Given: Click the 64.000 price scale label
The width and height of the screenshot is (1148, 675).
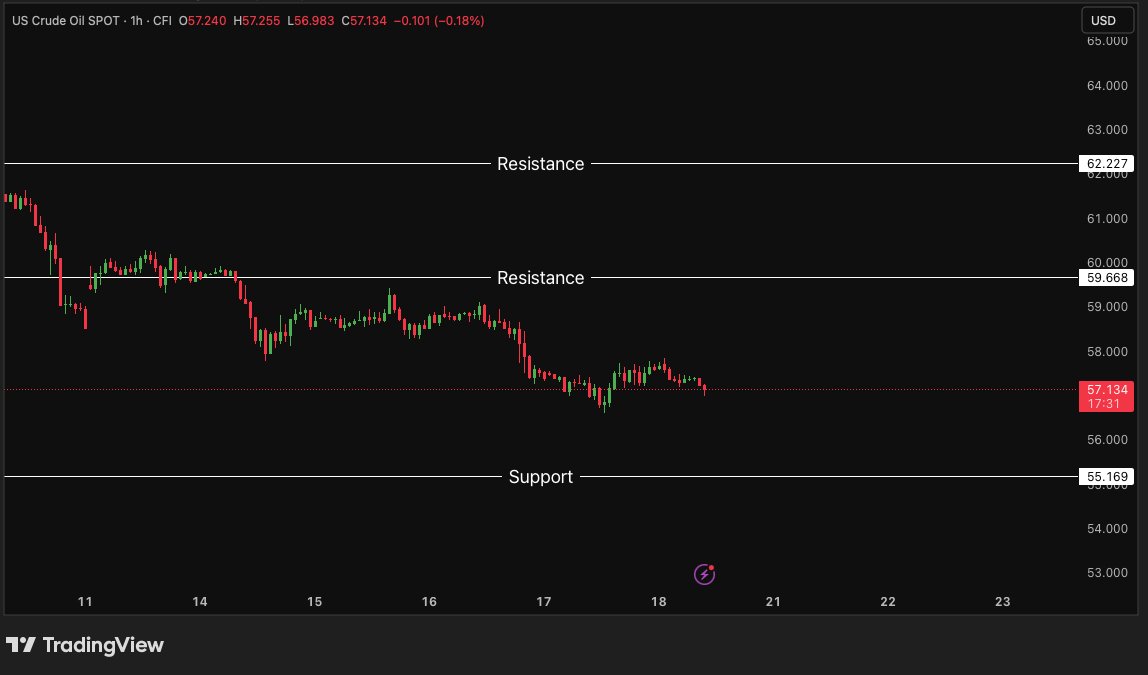Looking at the screenshot, I should click(x=1107, y=86).
